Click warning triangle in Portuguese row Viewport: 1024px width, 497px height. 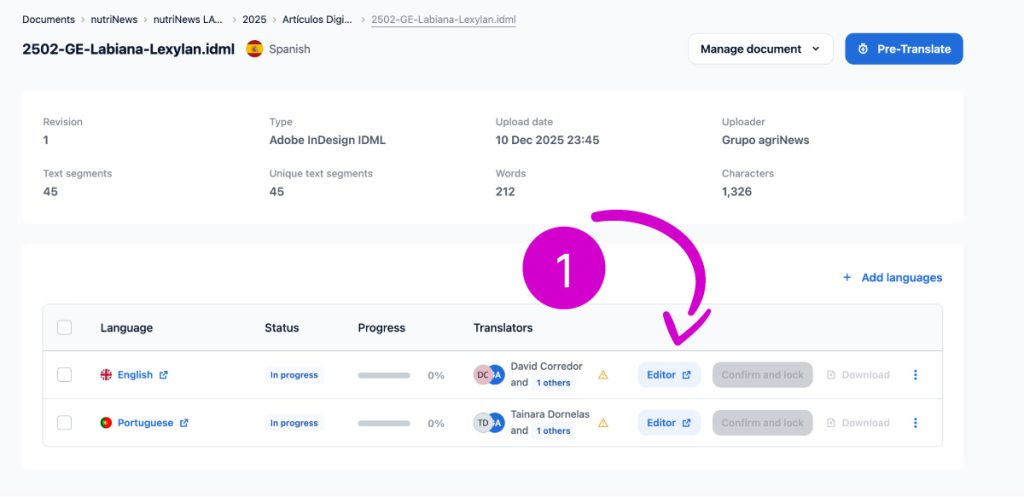pos(603,423)
